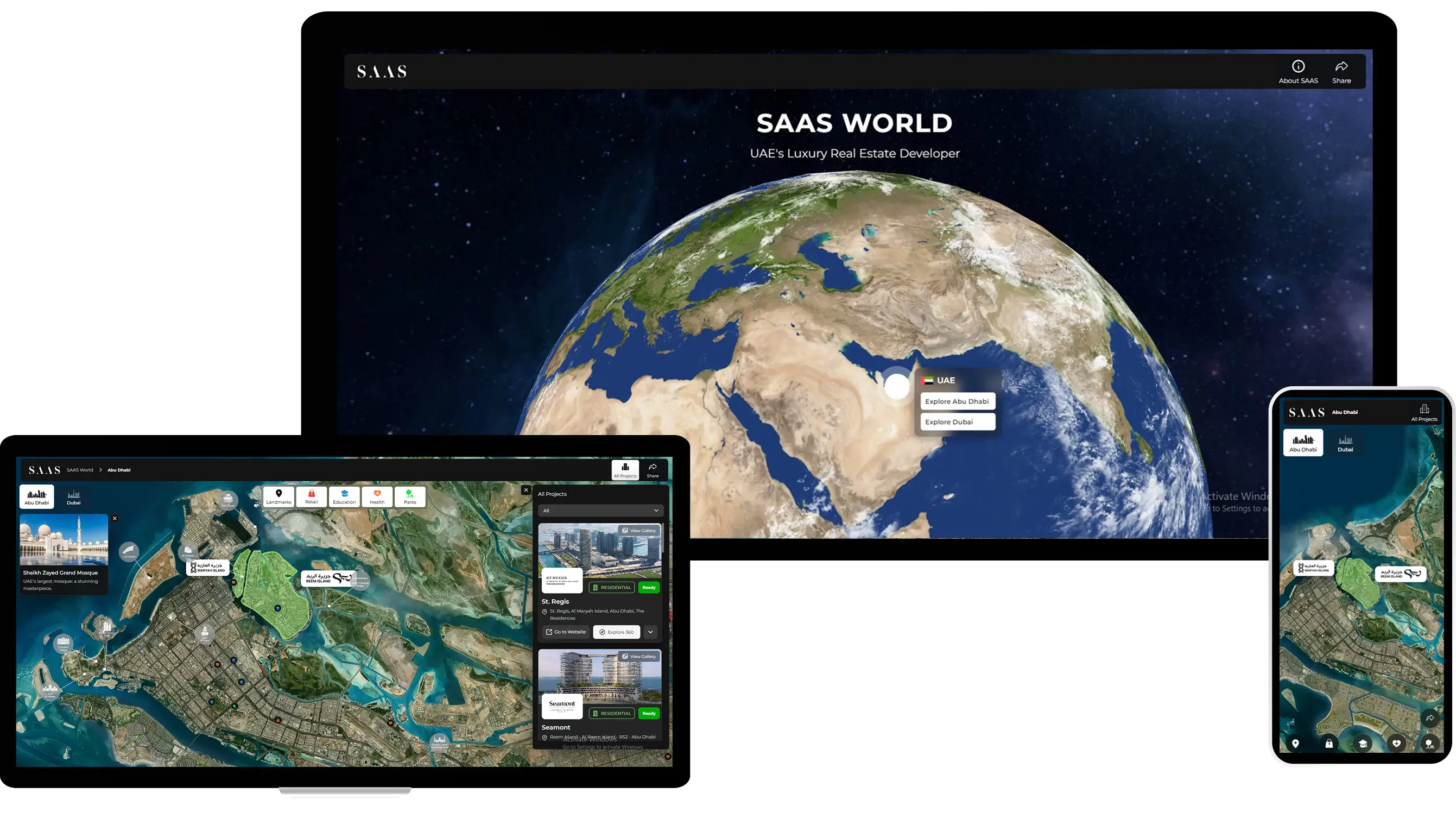The height and width of the screenshot is (831, 1456).
Task: Switch to the Abu Dhabi tab on phone
Action: click(x=1303, y=442)
